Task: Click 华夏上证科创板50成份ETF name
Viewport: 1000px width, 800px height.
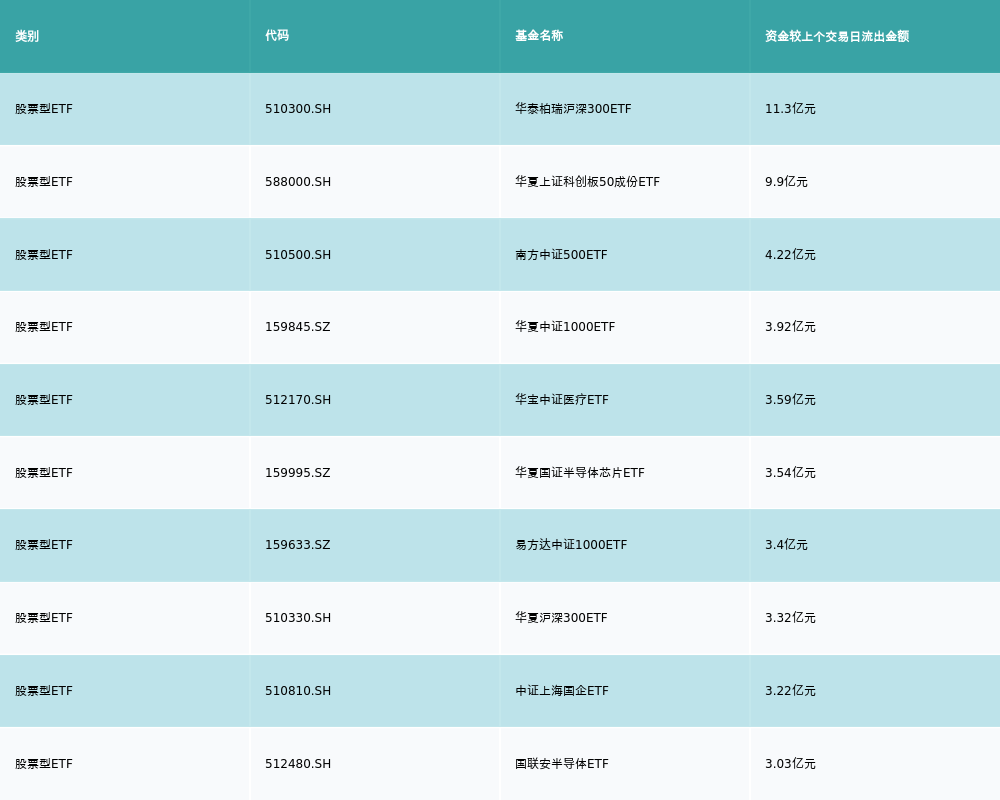Action: pyautogui.click(x=587, y=182)
